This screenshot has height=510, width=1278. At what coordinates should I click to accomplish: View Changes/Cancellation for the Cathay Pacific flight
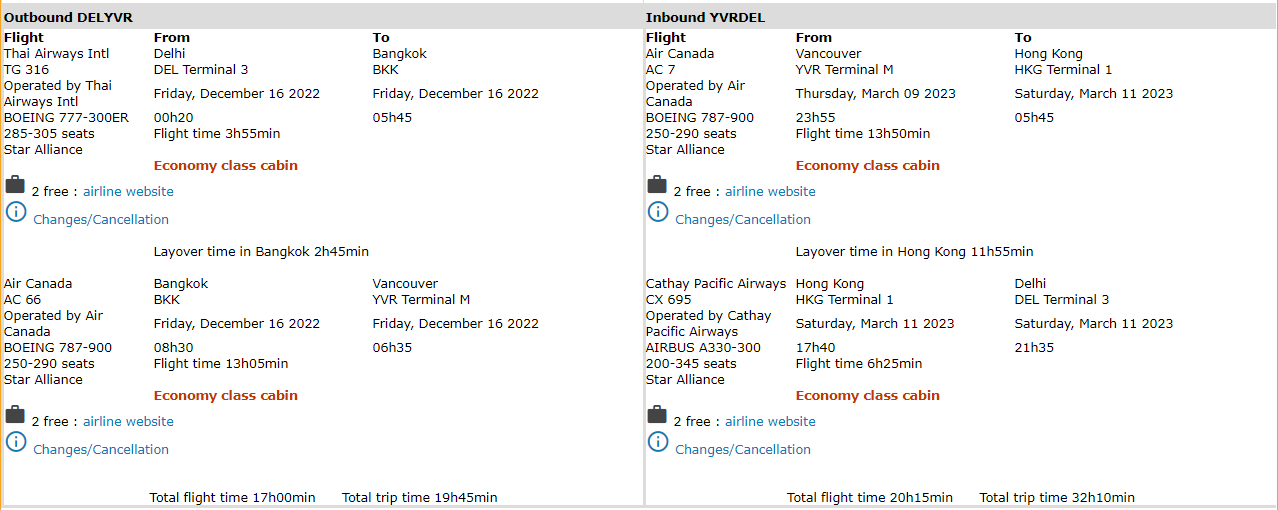[x=743, y=450]
